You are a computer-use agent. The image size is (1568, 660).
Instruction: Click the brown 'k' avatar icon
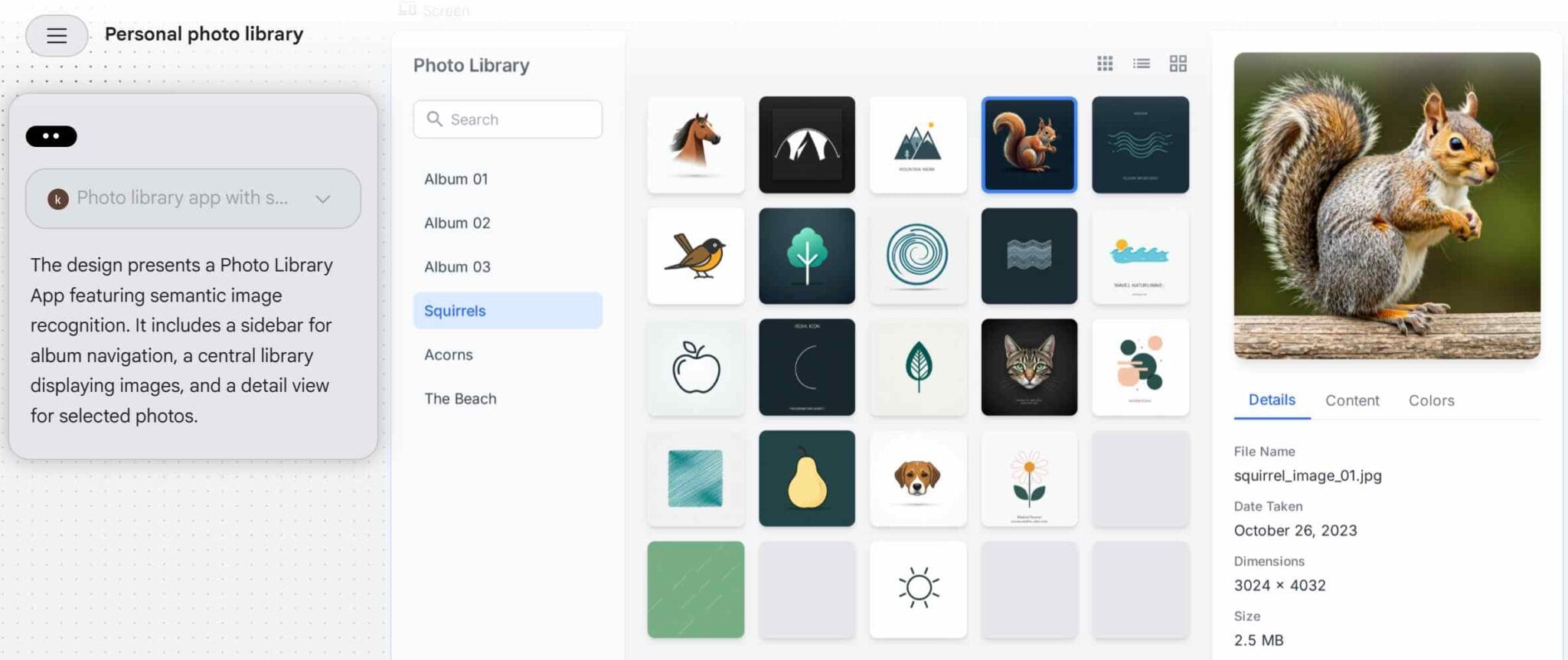[58, 199]
